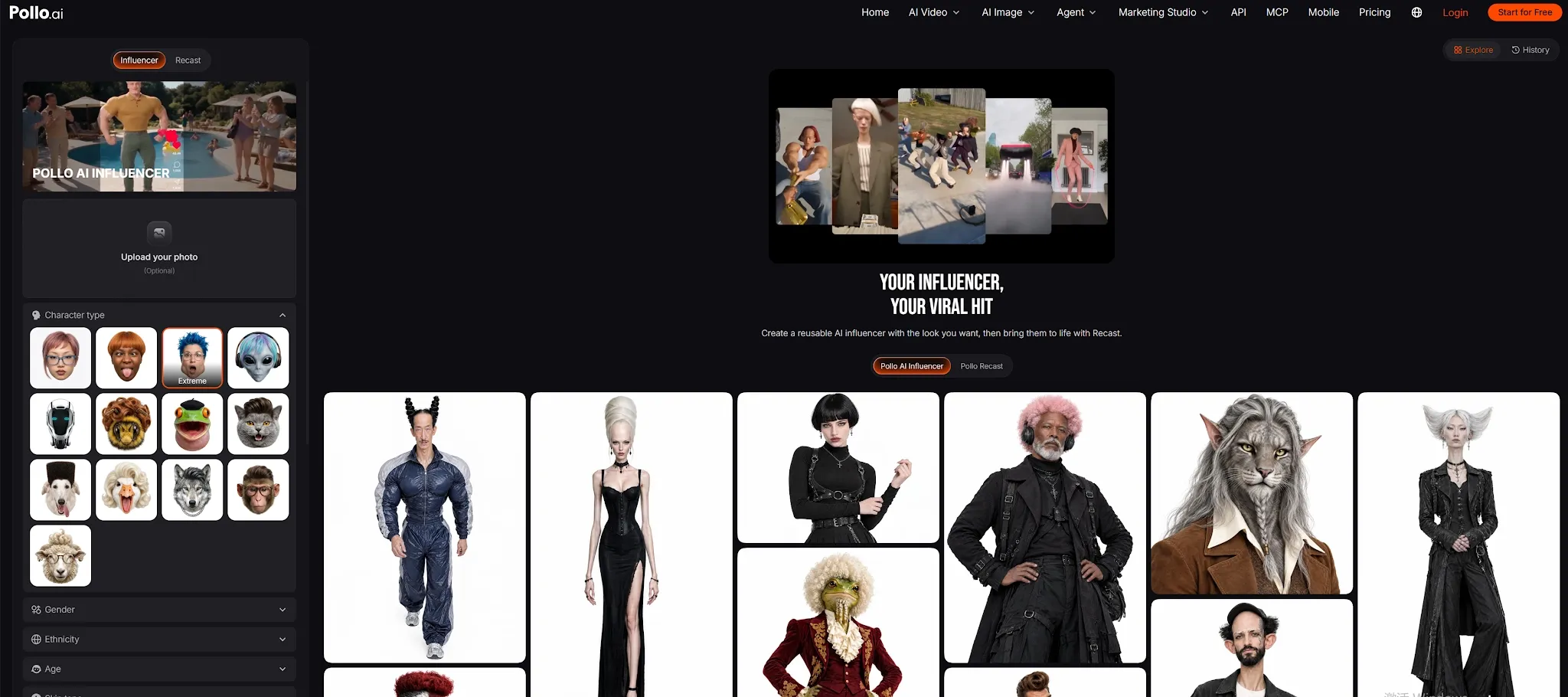Select the sheep with glasses character

(x=60, y=555)
